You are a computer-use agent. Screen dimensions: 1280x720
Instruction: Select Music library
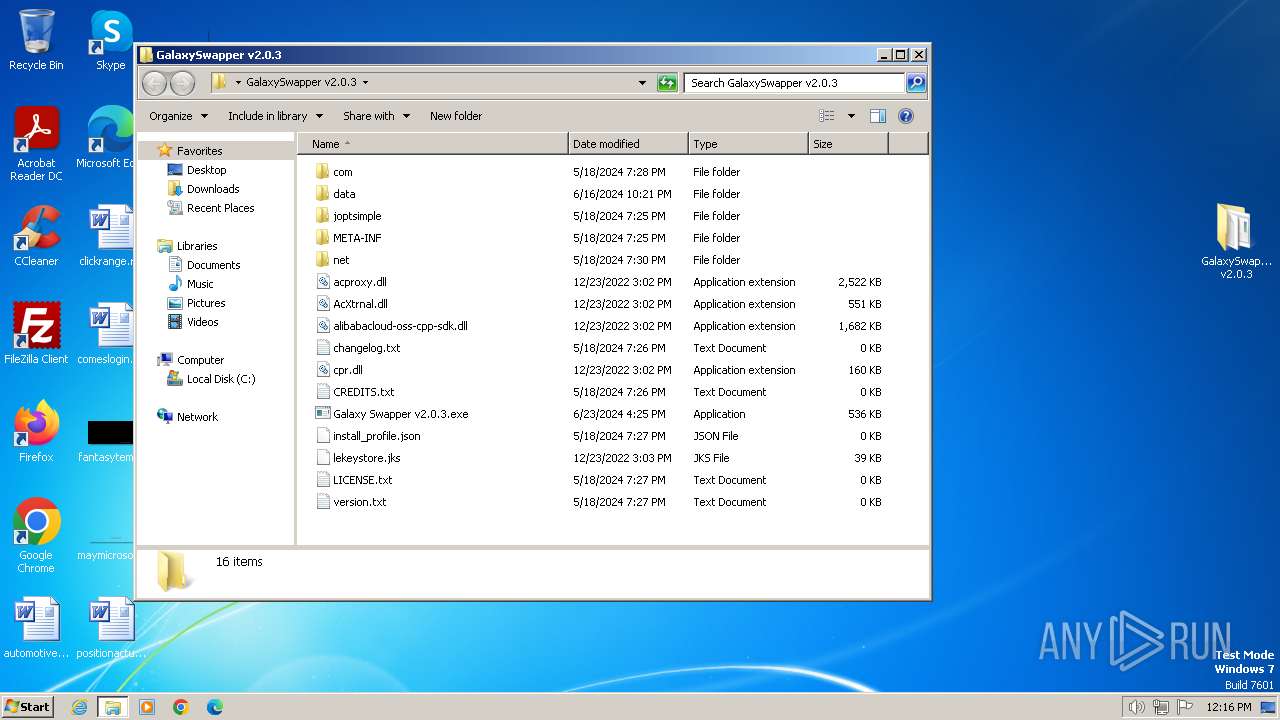coord(200,284)
